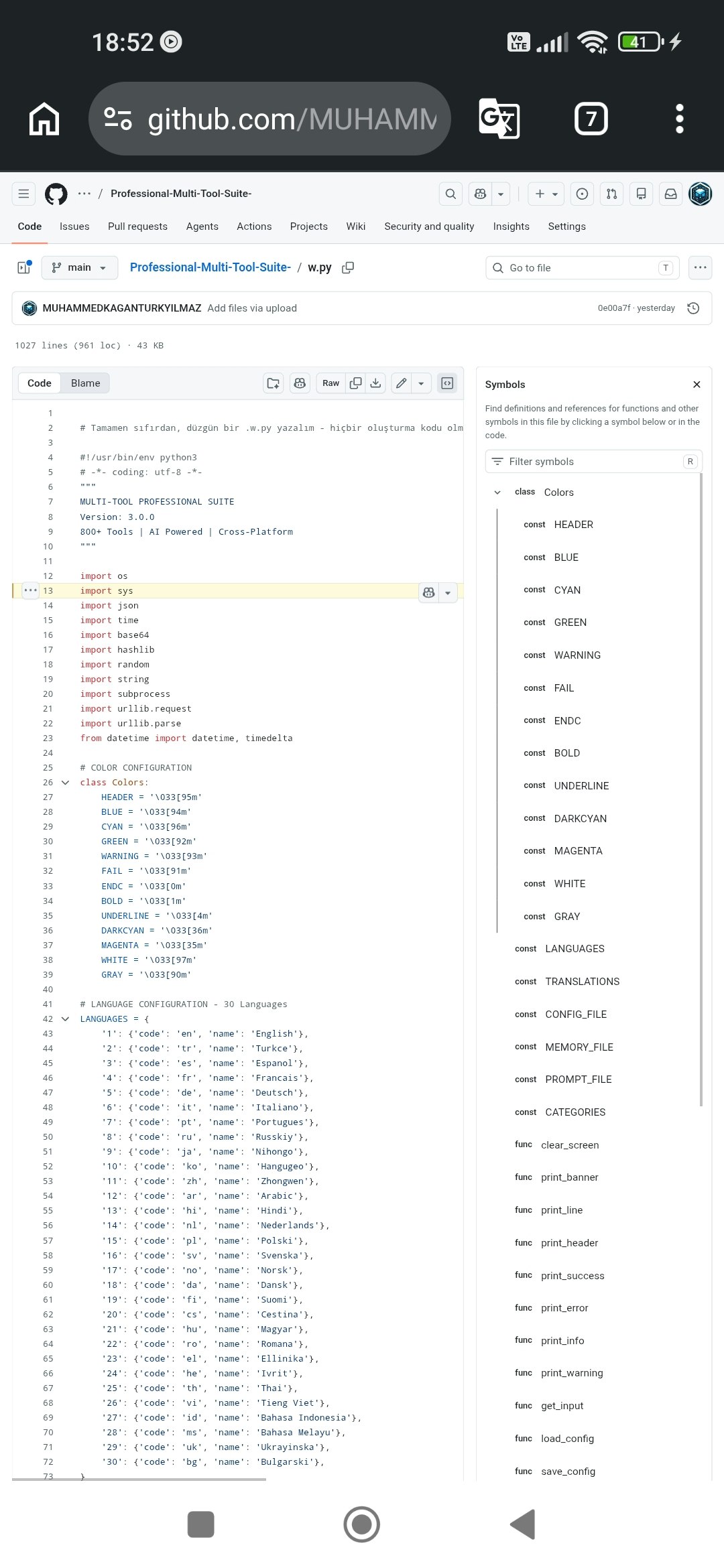Open Security and quality tab
The height and width of the screenshot is (1568, 724).
click(x=429, y=226)
